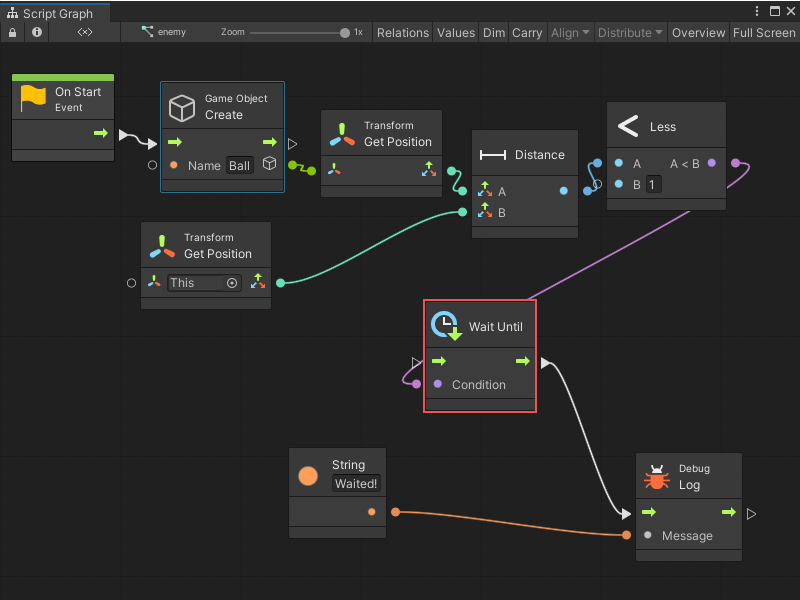Toggle the Relations display option
Viewport: 800px width, 600px height.
click(403, 32)
